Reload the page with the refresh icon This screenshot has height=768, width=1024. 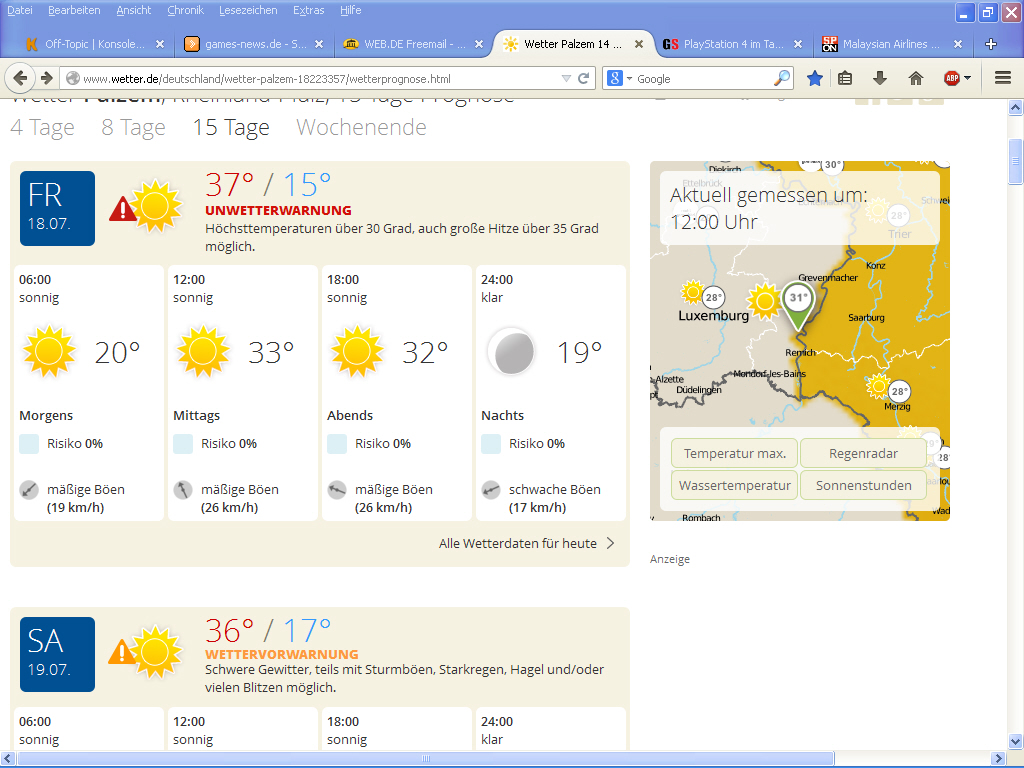(x=584, y=78)
